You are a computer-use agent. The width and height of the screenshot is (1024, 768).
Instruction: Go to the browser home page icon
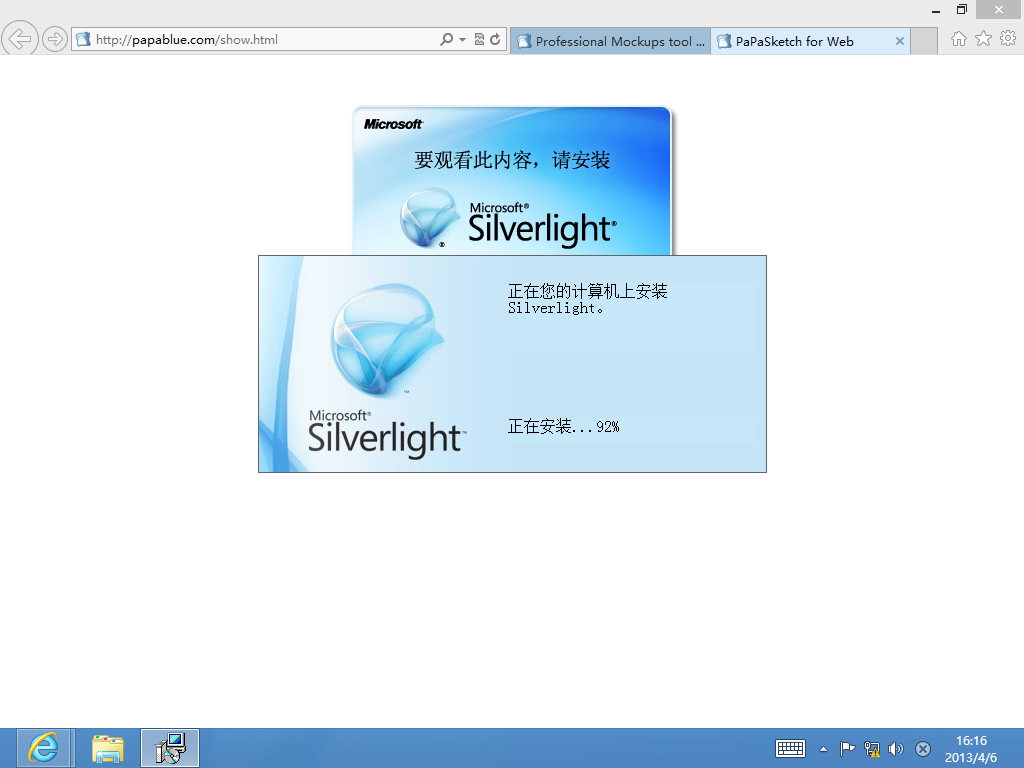click(959, 39)
